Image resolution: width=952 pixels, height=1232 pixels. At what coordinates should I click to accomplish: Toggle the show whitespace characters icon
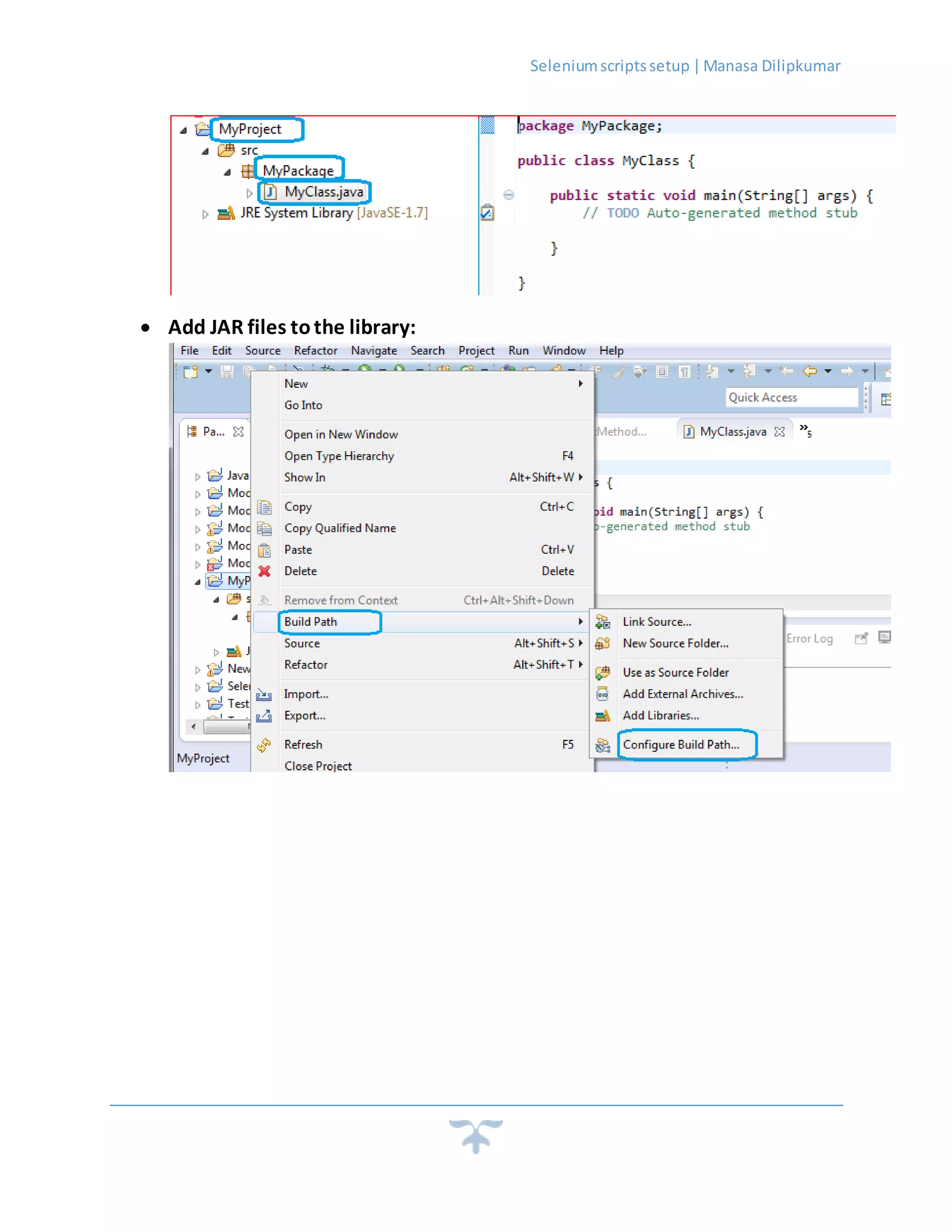click(684, 372)
